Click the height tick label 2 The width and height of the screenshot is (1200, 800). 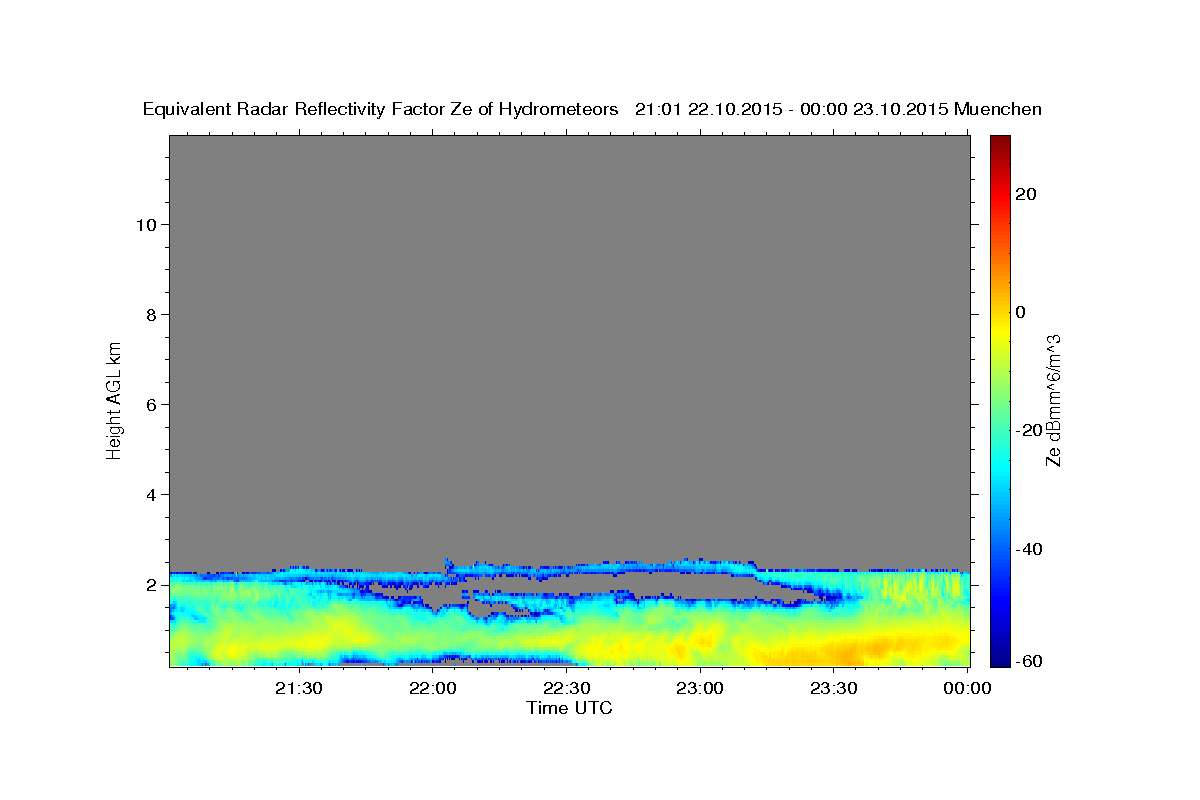pos(151,584)
